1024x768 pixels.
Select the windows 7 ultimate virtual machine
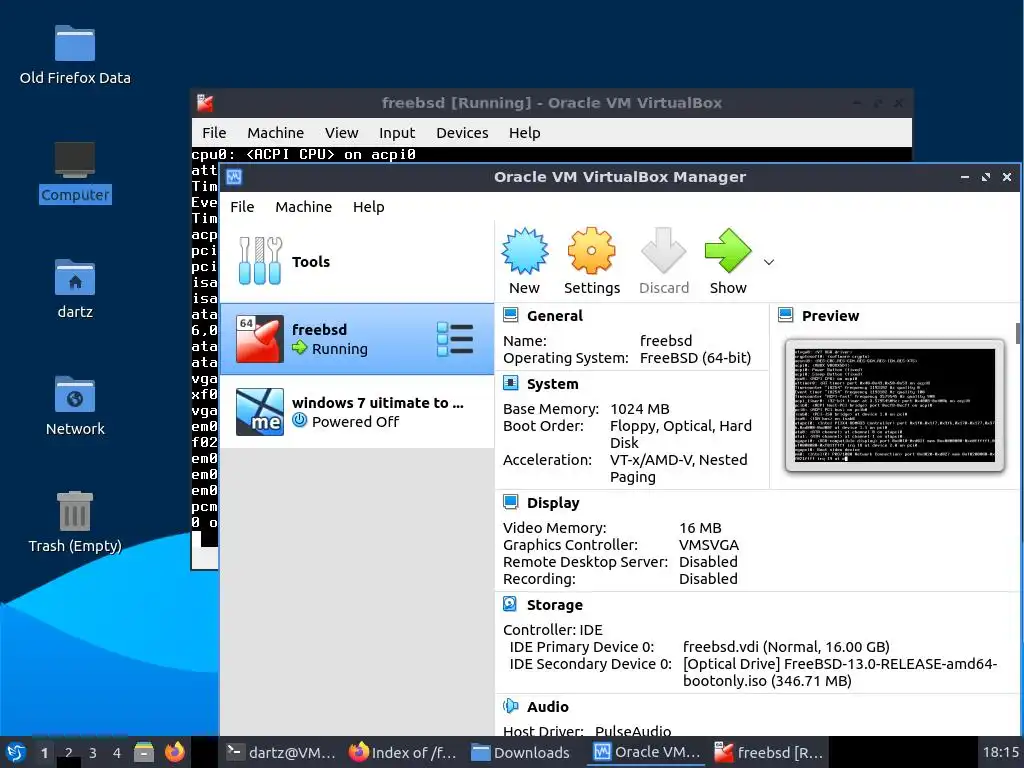(357, 412)
